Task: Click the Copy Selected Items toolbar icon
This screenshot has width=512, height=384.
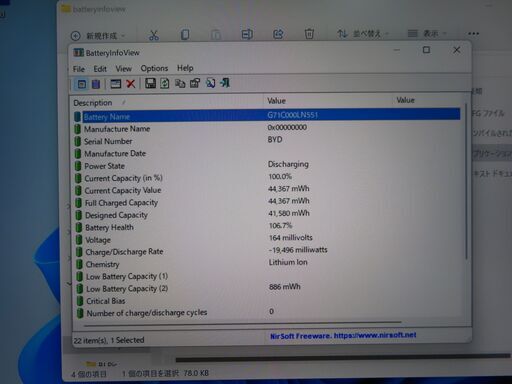Action: pyautogui.click(x=180, y=83)
